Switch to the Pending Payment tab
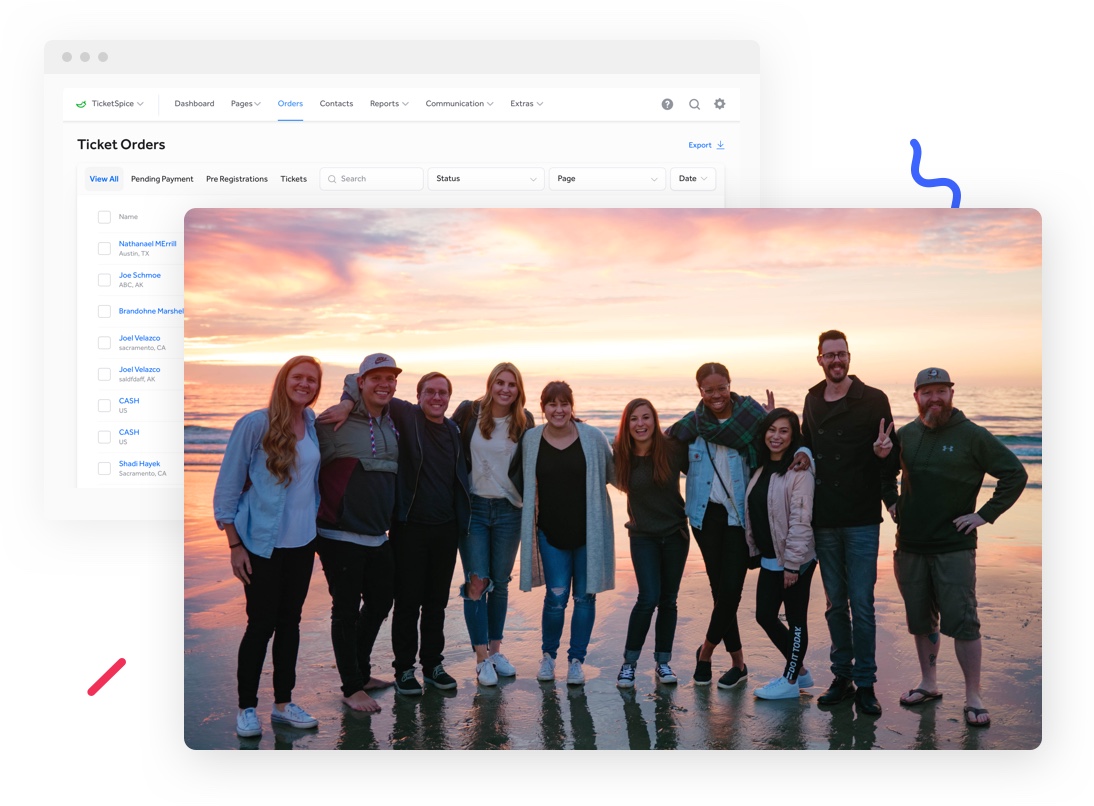This screenshot has width=1094, height=806. click(161, 178)
